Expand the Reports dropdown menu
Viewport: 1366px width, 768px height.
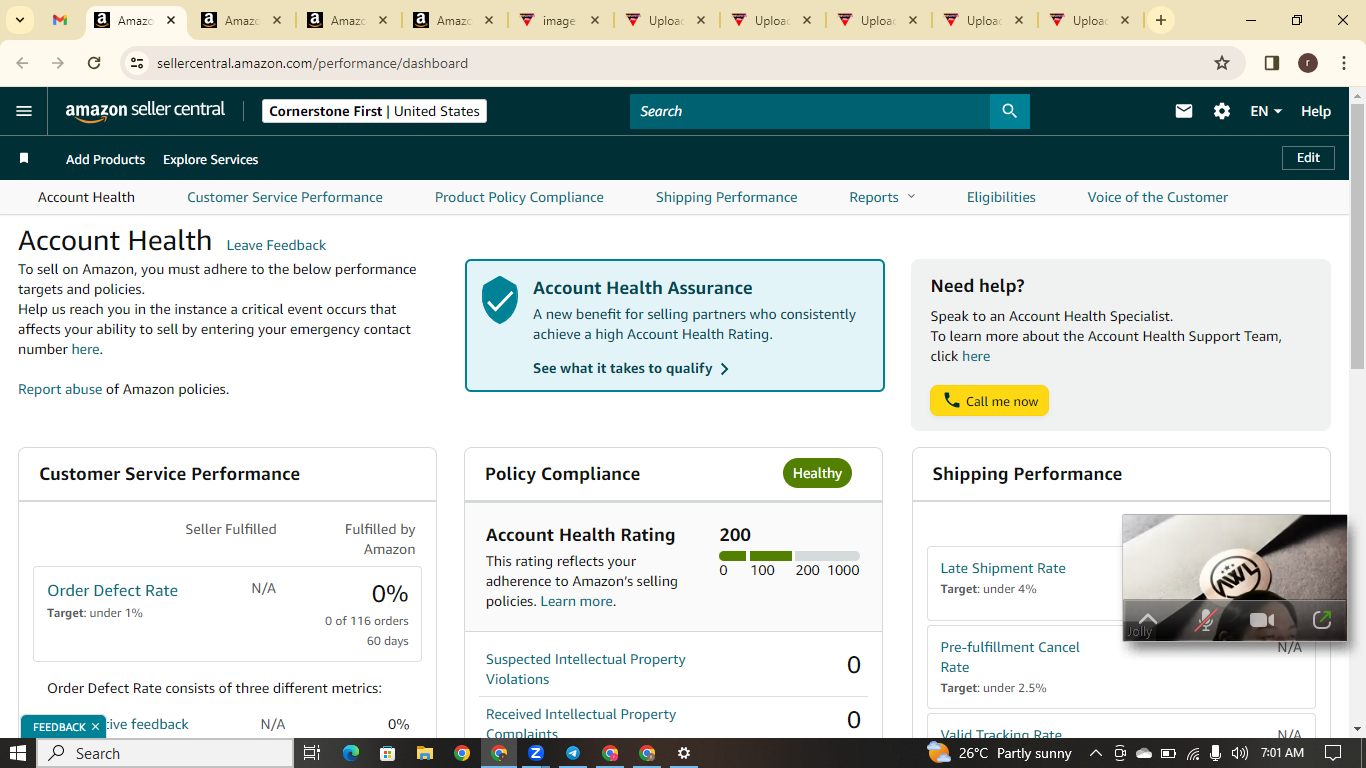[x=882, y=197]
